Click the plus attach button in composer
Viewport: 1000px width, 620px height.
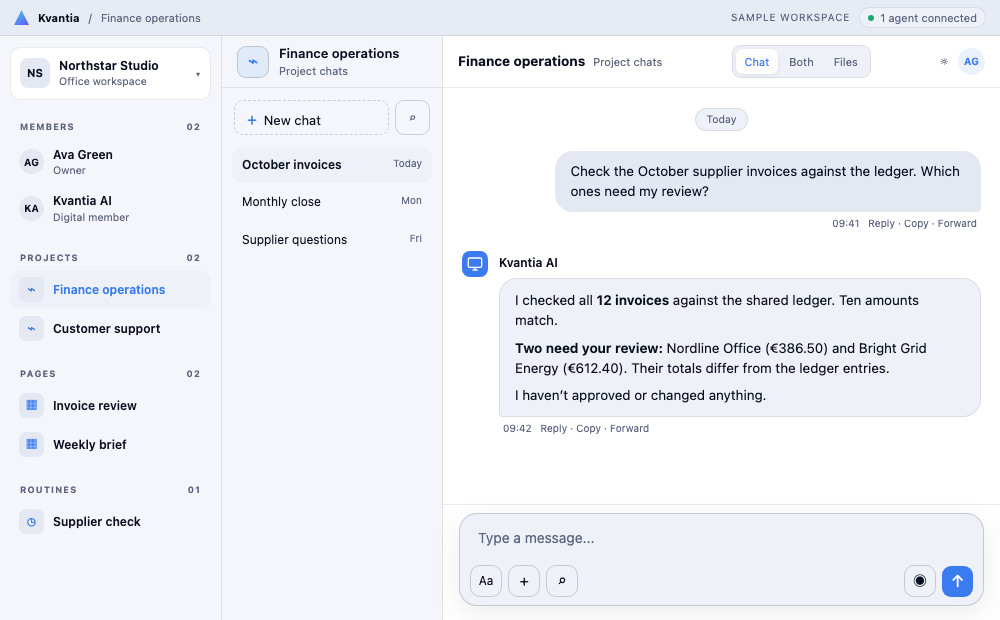tap(524, 581)
